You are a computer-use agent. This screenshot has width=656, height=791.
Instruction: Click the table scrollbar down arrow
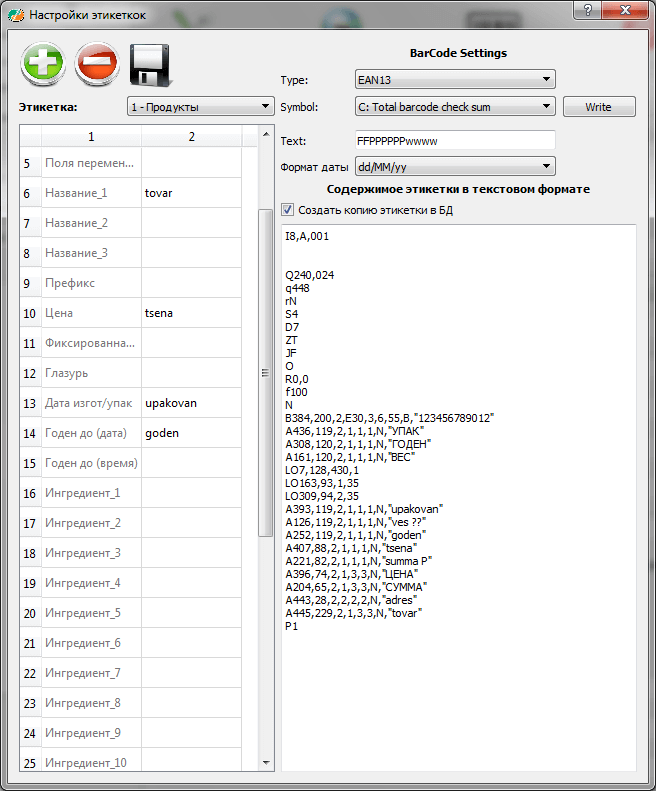[x=266, y=763]
